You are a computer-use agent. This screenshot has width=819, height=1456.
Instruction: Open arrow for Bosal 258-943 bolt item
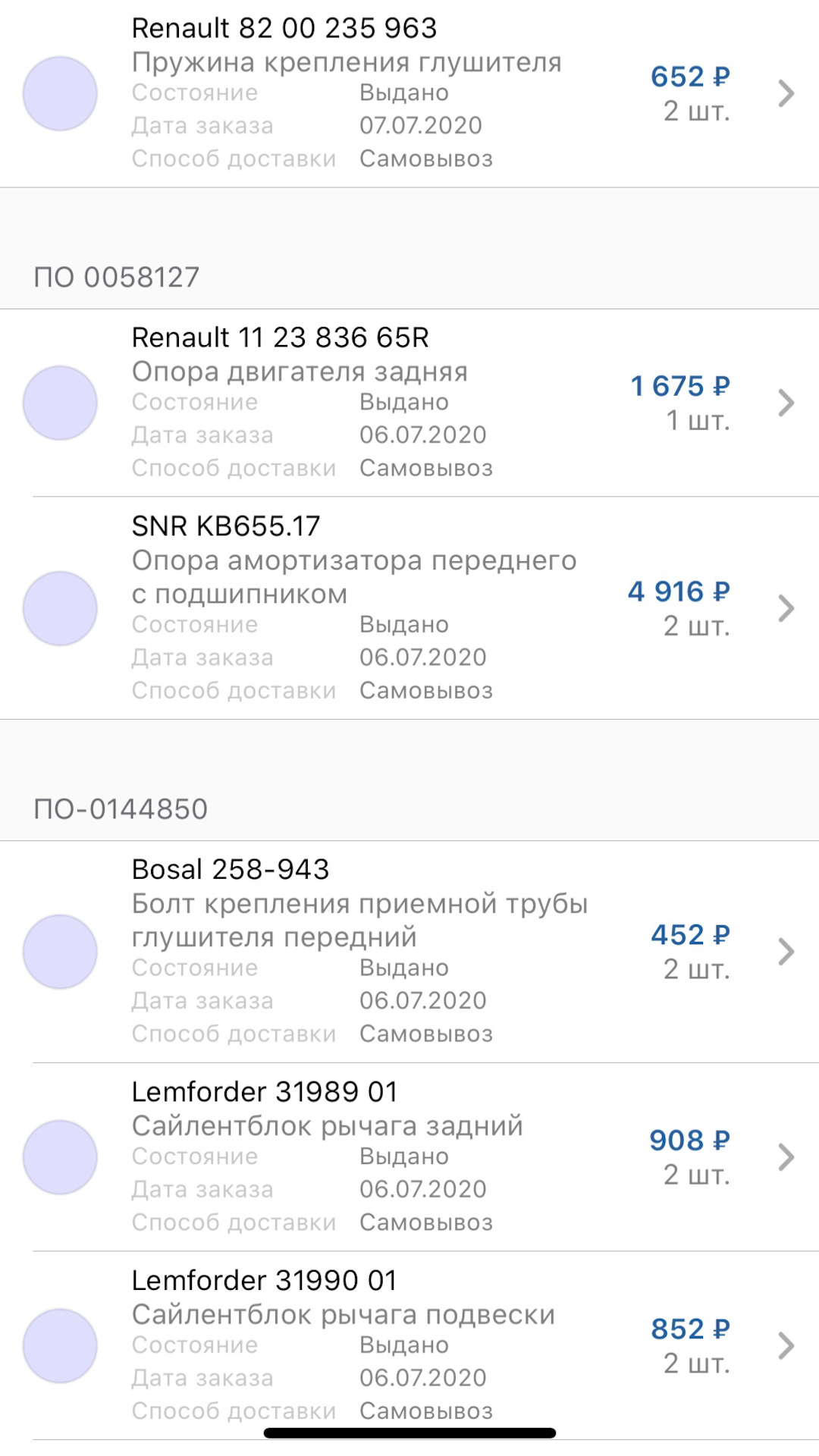pyautogui.click(x=786, y=951)
